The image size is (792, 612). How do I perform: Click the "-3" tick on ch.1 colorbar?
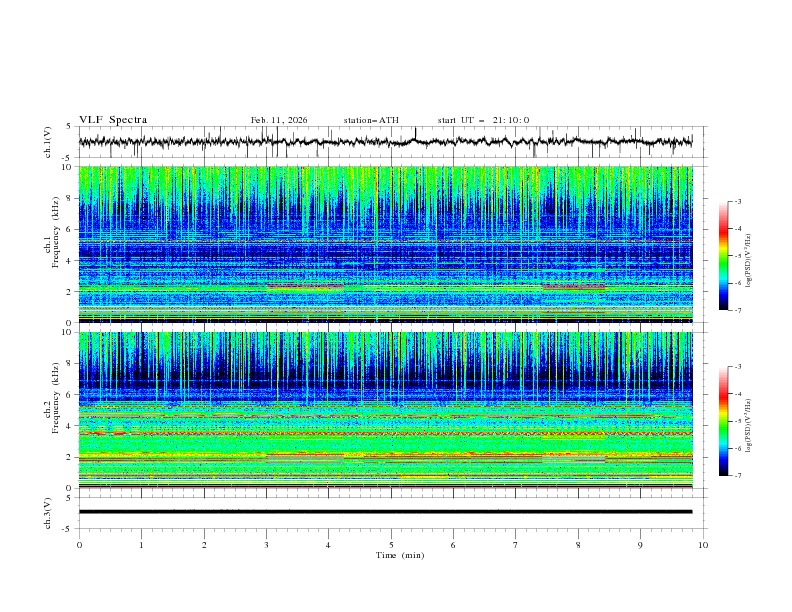pos(737,201)
